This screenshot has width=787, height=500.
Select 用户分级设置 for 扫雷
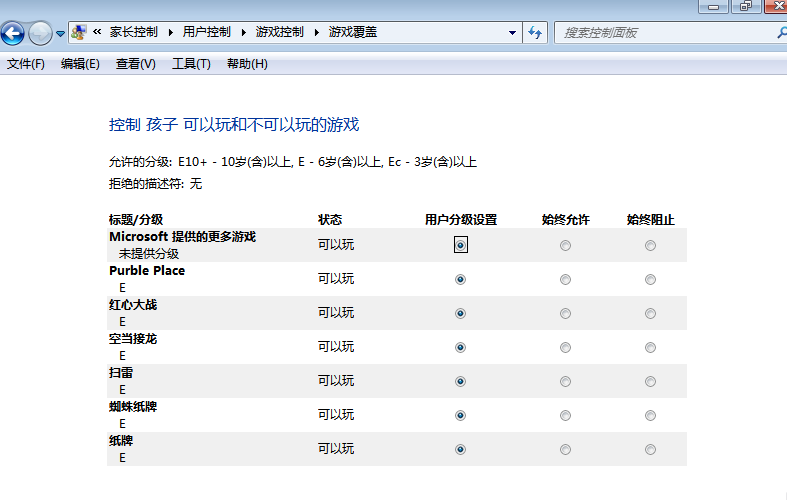click(x=460, y=382)
